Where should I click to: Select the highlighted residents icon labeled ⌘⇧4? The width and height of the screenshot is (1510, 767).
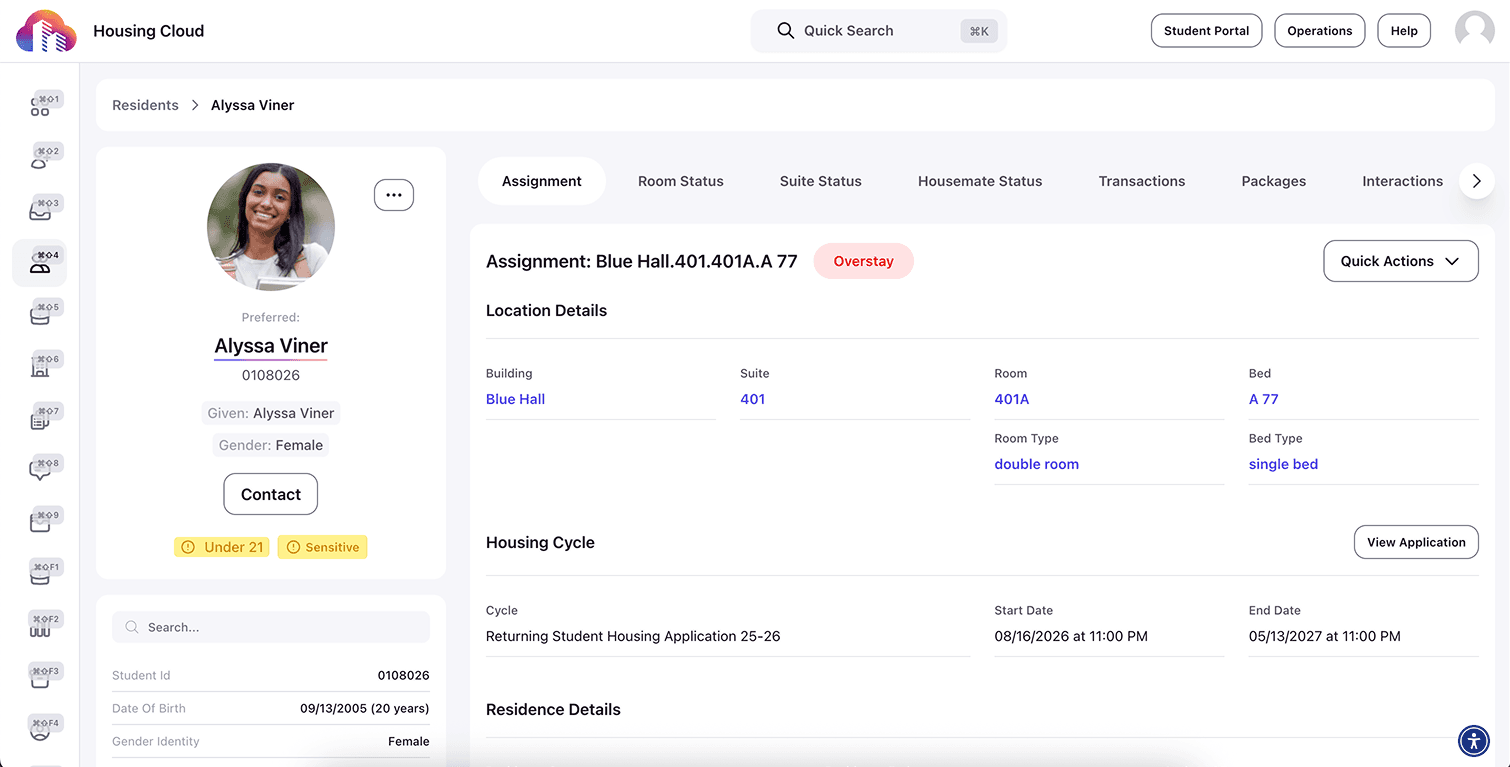(x=40, y=263)
